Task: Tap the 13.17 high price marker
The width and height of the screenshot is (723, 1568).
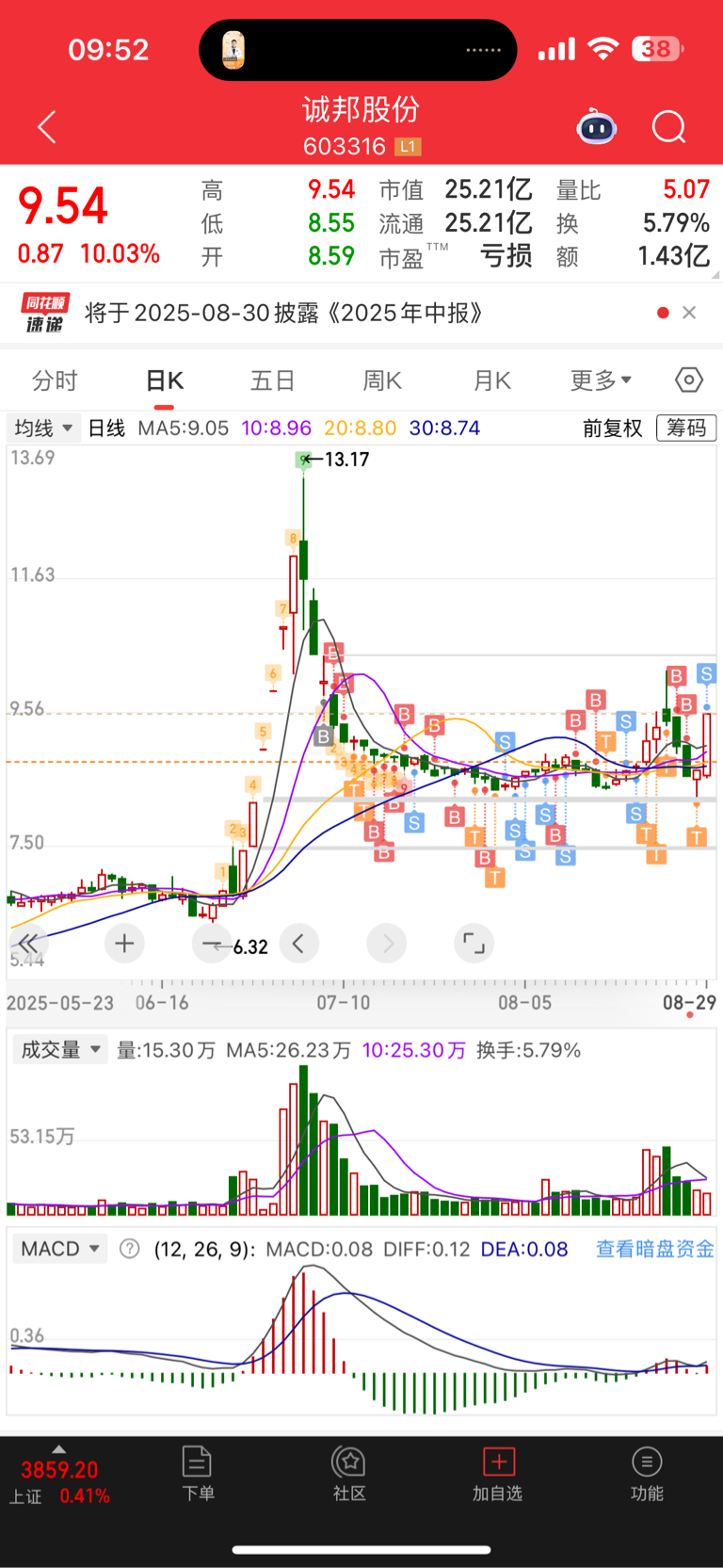Action: tap(345, 460)
